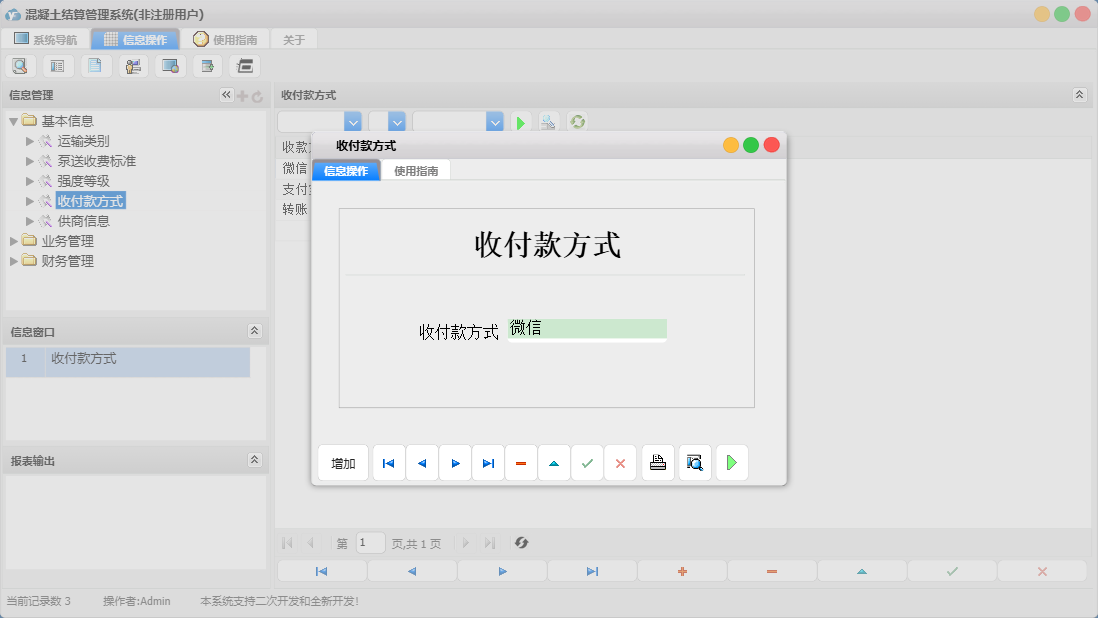Collapse the 信息管理 panel with double-arrow
Viewport: 1098px width, 618px height.
(226, 95)
